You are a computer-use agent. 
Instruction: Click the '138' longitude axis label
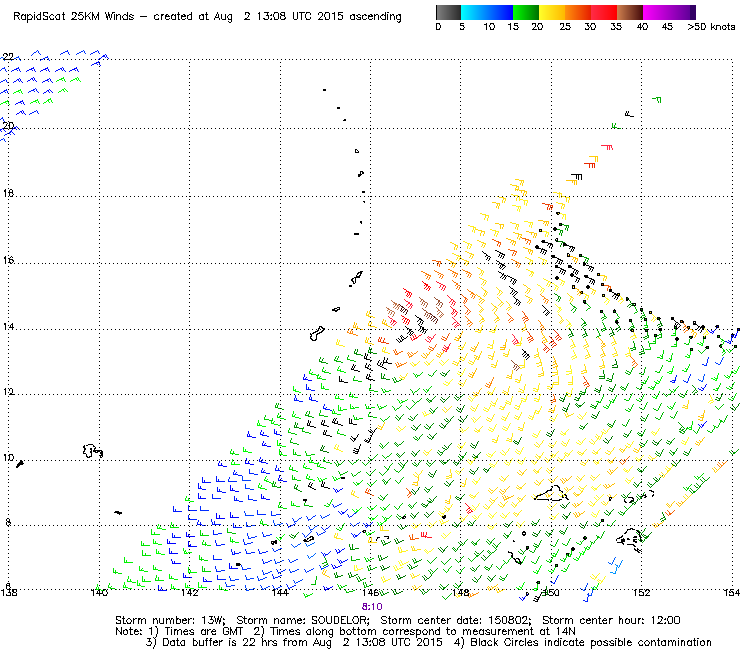[x=8, y=592]
